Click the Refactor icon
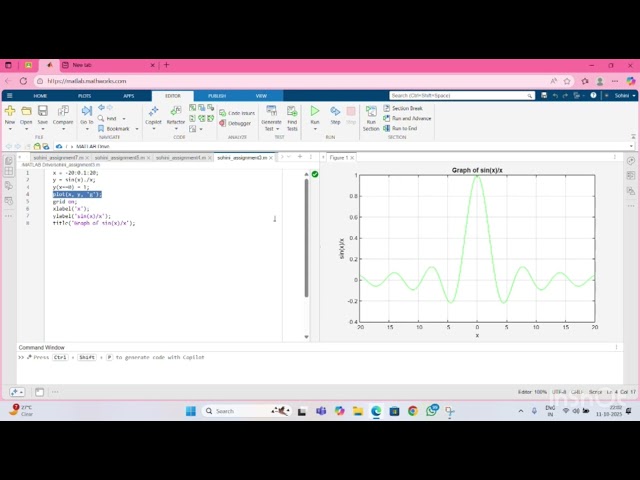Image resolution: width=640 pixels, height=480 pixels. coord(176,111)
